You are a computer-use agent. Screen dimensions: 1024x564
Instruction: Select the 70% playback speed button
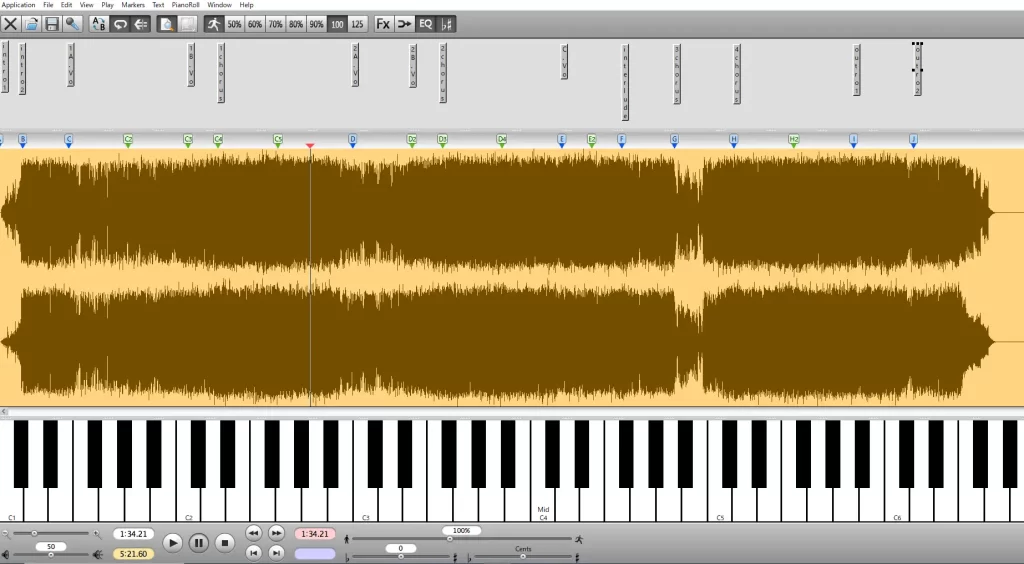pos(275,23)
